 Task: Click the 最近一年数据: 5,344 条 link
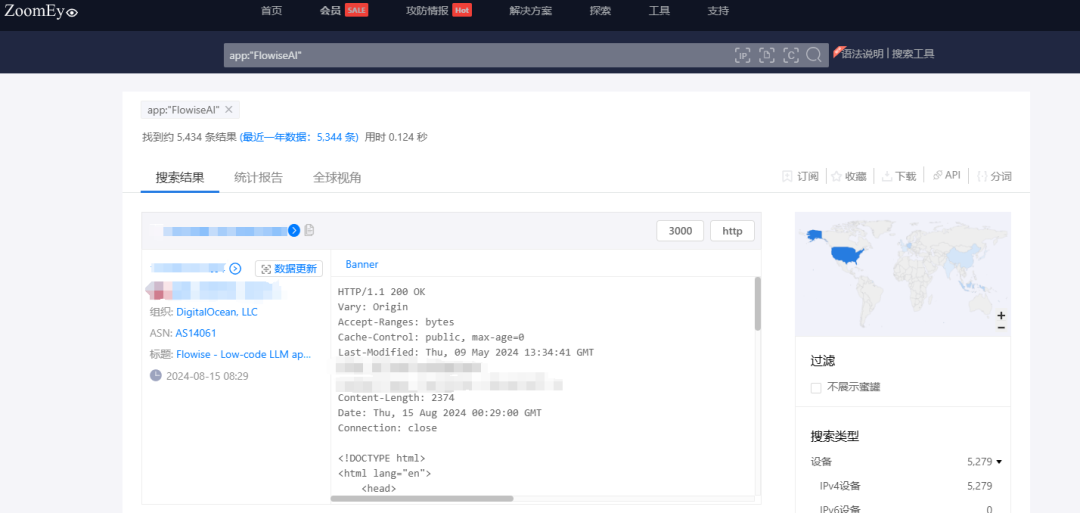coord(299,137)
